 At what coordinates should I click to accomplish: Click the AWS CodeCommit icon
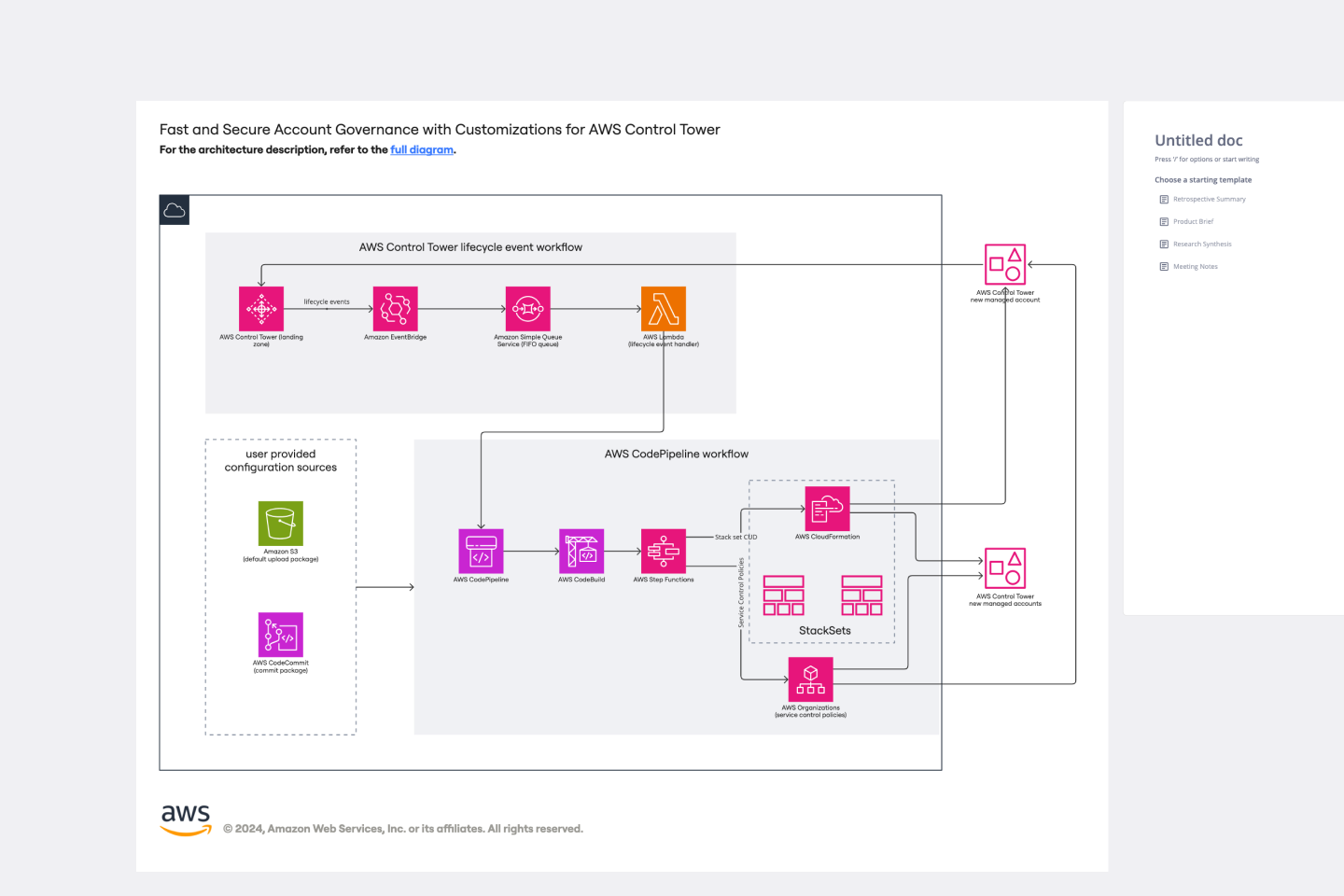281,635
